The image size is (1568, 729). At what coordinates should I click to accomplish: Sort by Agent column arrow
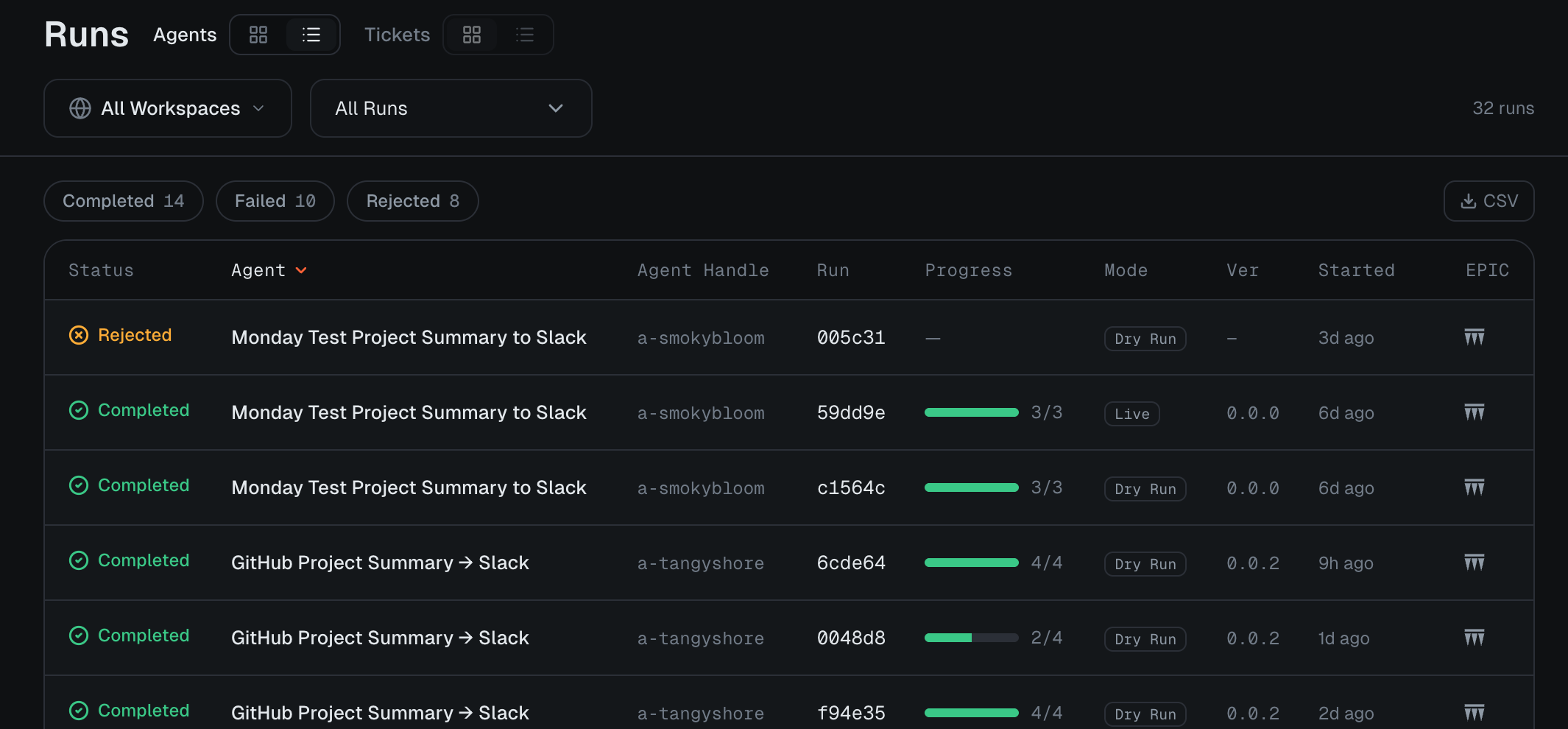click(301, 270)
